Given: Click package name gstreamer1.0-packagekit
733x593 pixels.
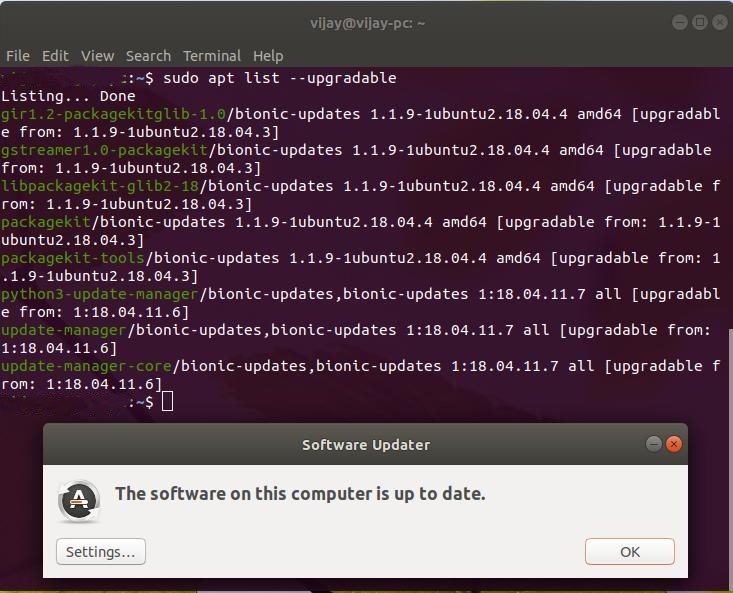Looking at the screenshot, I should point(105,150).
